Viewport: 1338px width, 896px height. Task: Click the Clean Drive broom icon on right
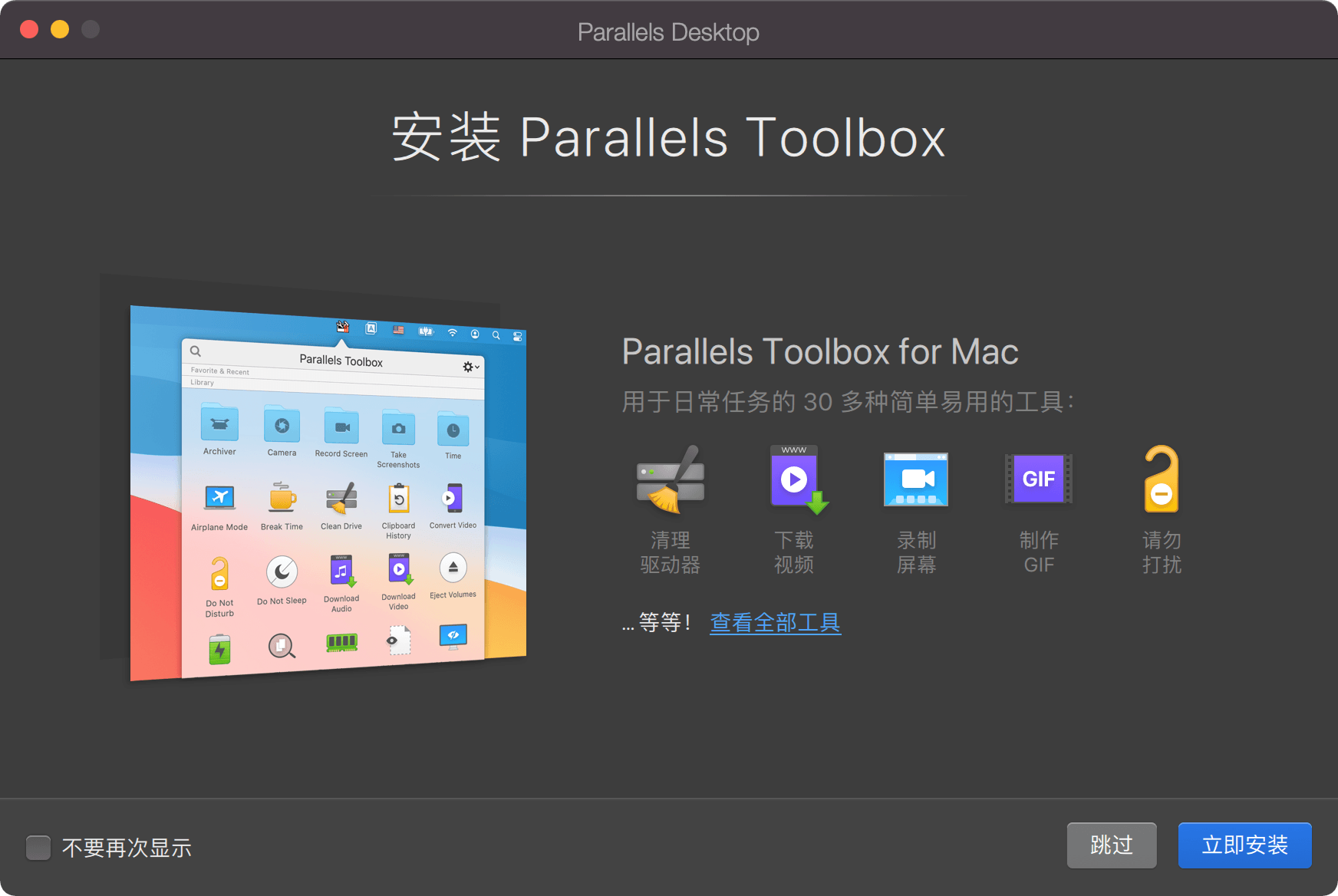671,479
